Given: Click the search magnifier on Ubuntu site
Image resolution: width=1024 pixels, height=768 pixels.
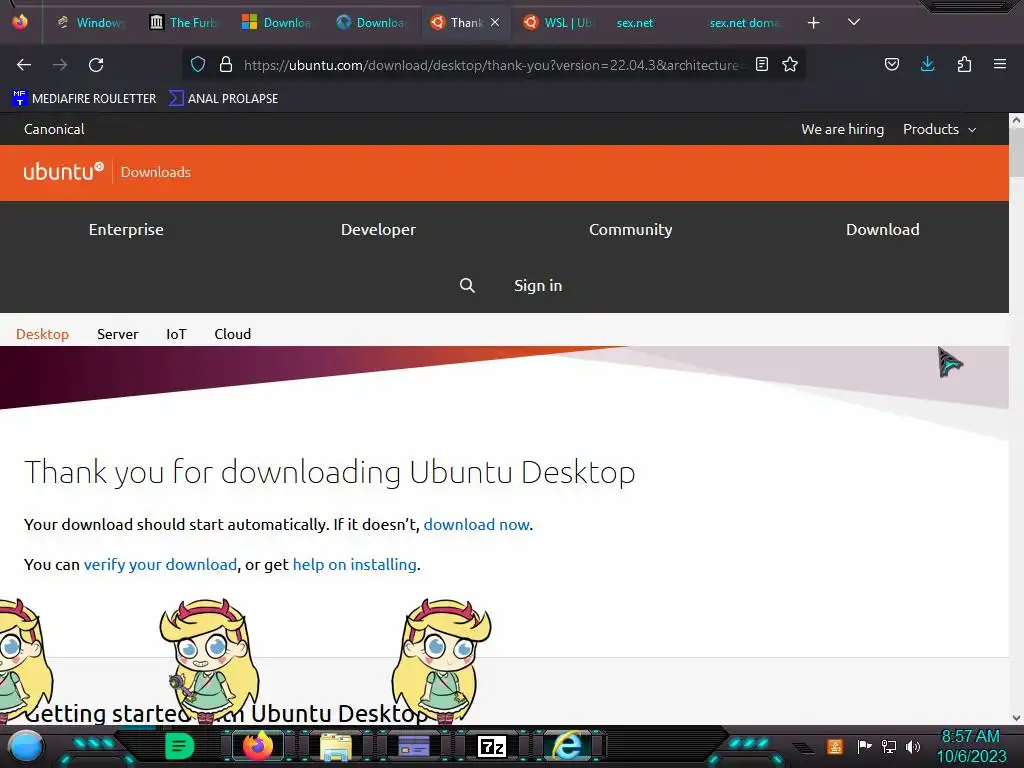Looking at the screenshot, I should coord(467,285).
